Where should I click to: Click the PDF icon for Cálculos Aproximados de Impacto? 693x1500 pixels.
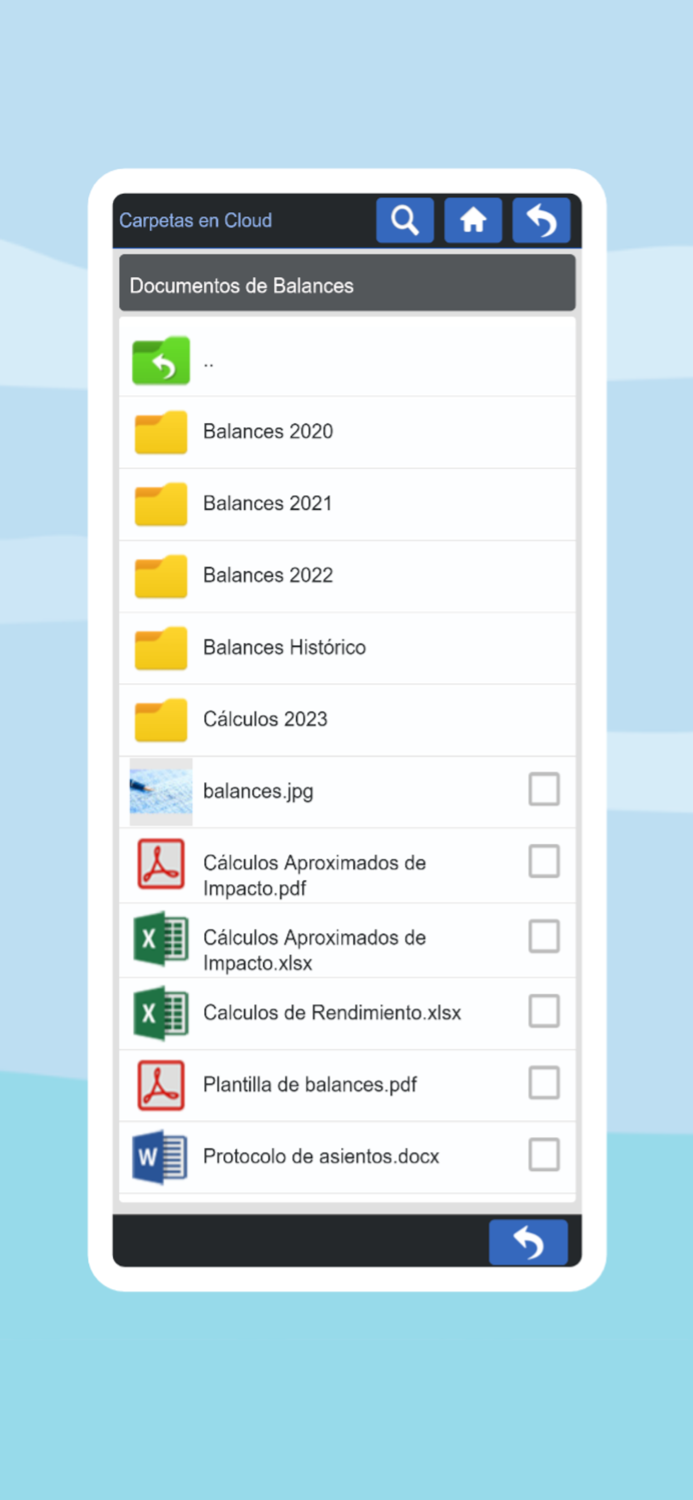[x=160, y=864]
